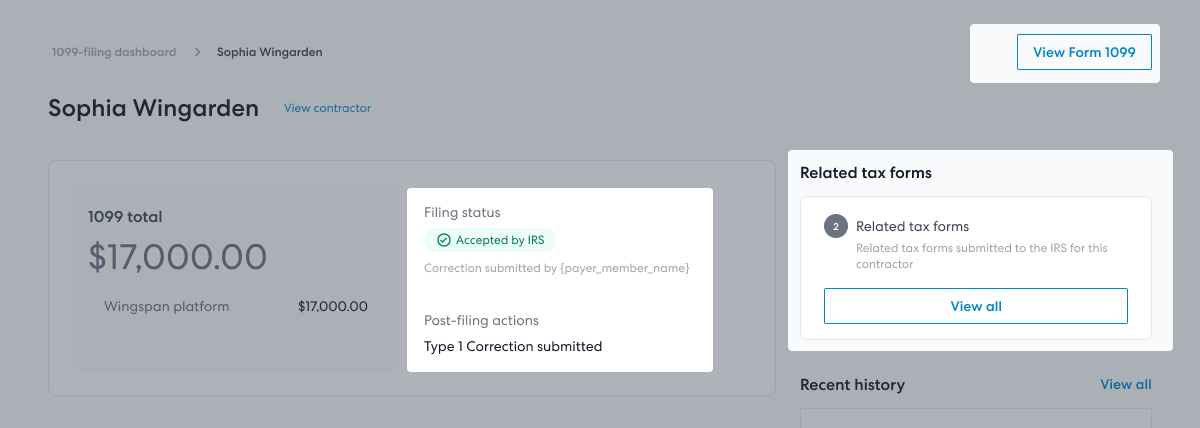1200x428 pixels.
Task: Open View all beside Recent history
Action: point(1126,385)
